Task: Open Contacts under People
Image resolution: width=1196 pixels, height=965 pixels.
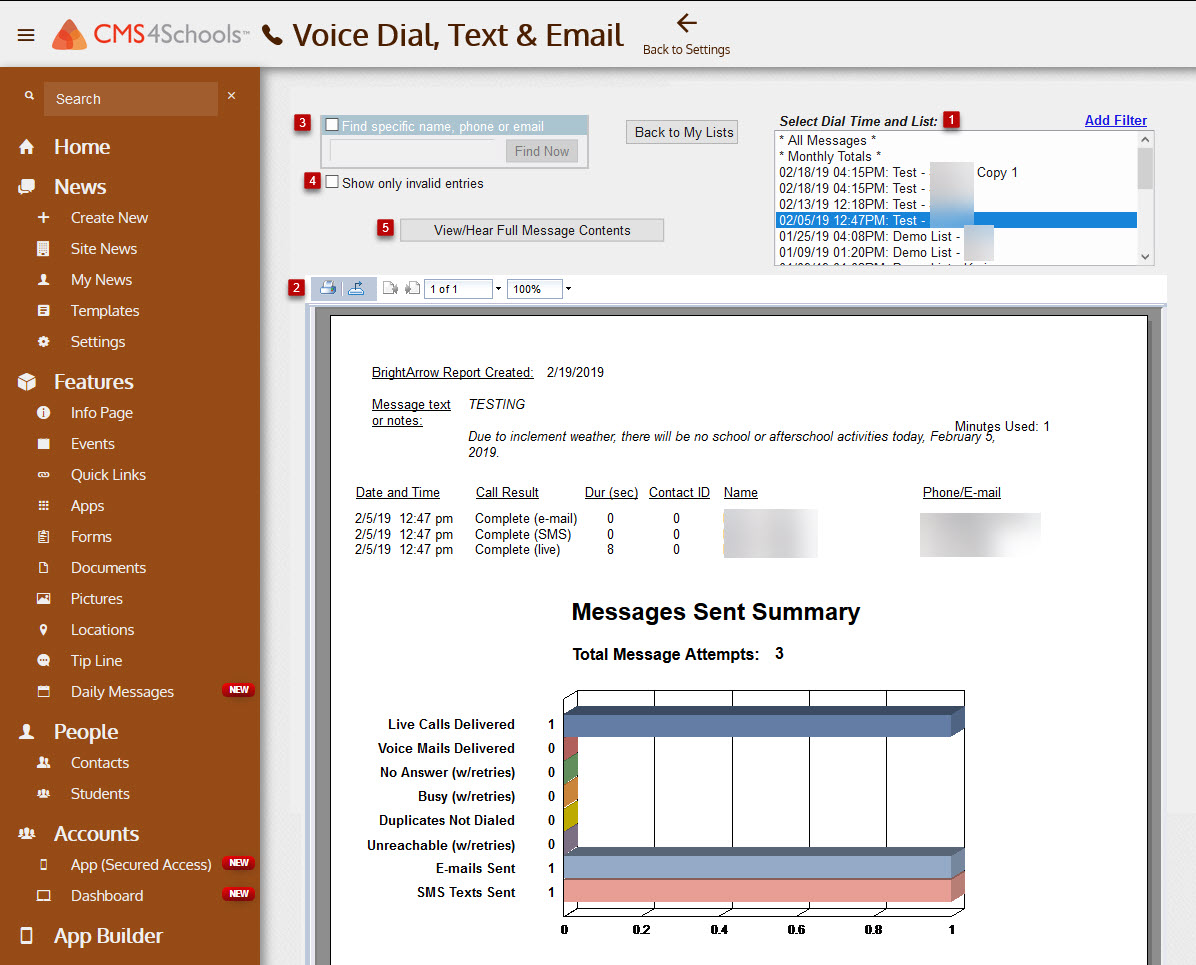Action: pos(100,763)
